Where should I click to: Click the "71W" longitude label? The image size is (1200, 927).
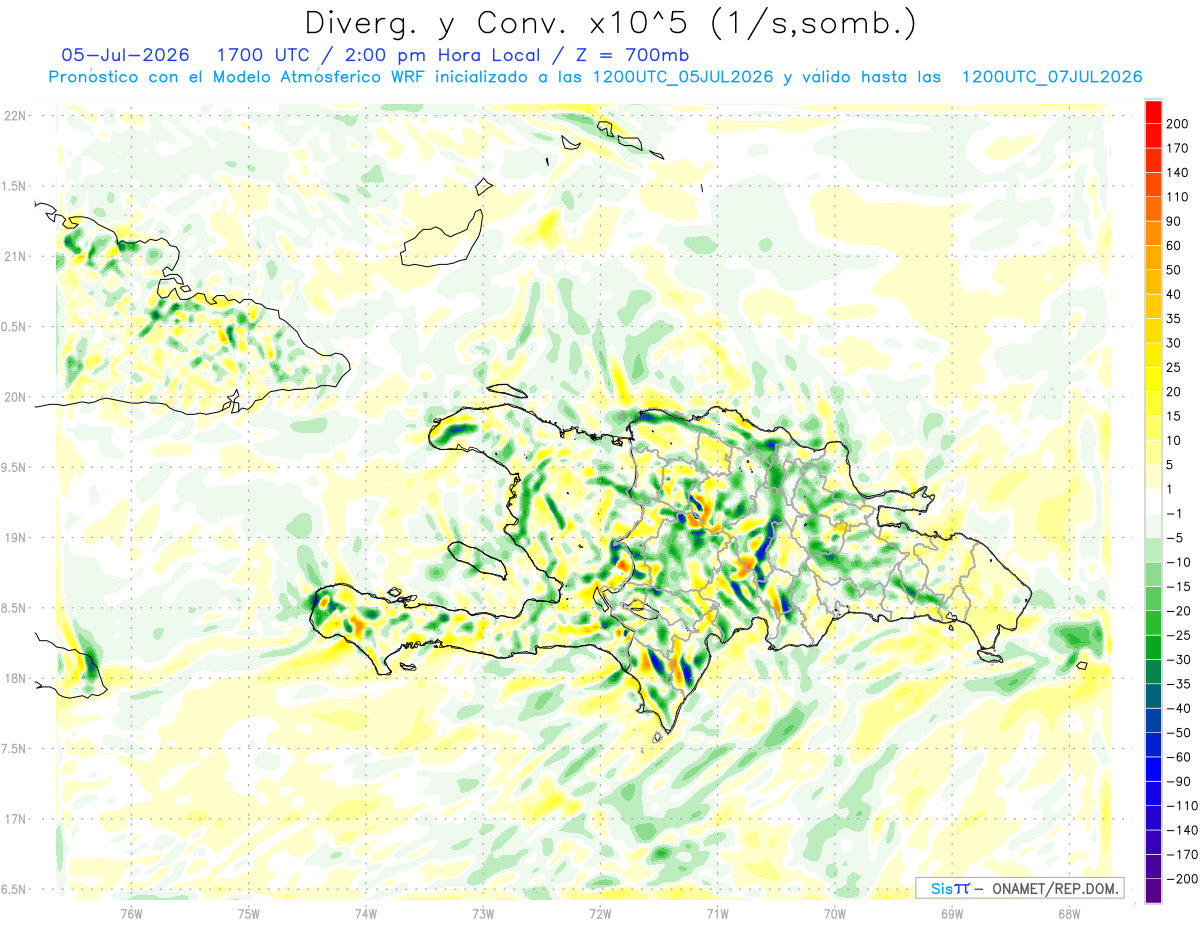(x=717, y=913)
